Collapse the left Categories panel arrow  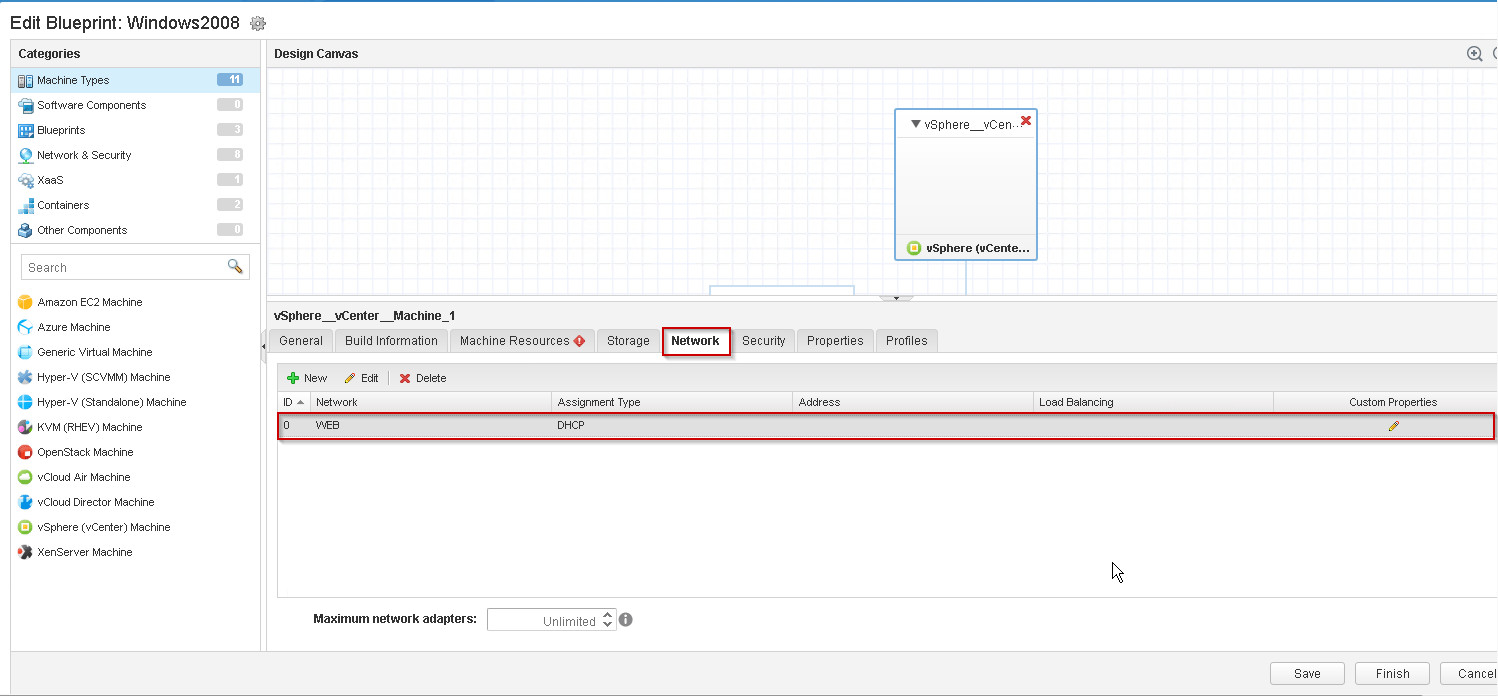[264, 345]
